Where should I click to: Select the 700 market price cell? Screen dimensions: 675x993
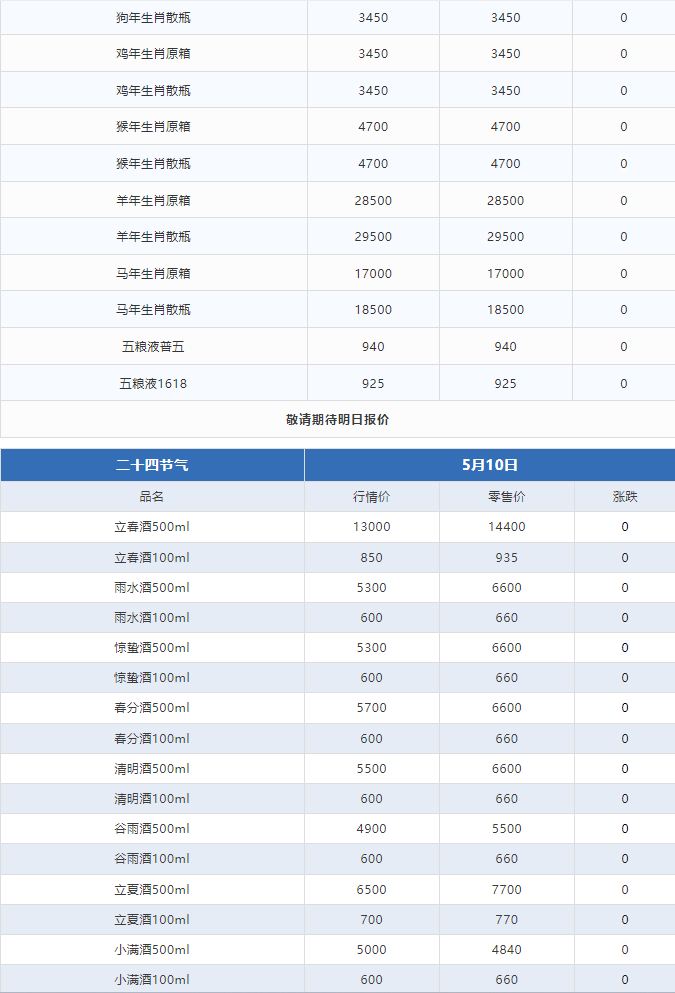[x=372, y=920]
